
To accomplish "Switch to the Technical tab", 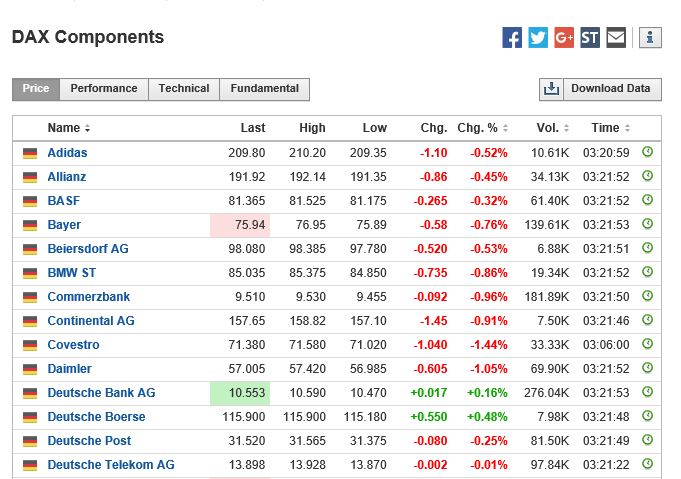I will click(x=184, y=89).
